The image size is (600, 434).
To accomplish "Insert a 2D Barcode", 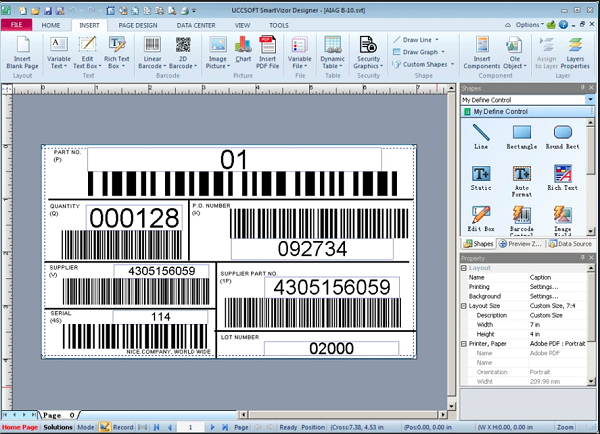I will pyautogui.click(x=183, y=53).
